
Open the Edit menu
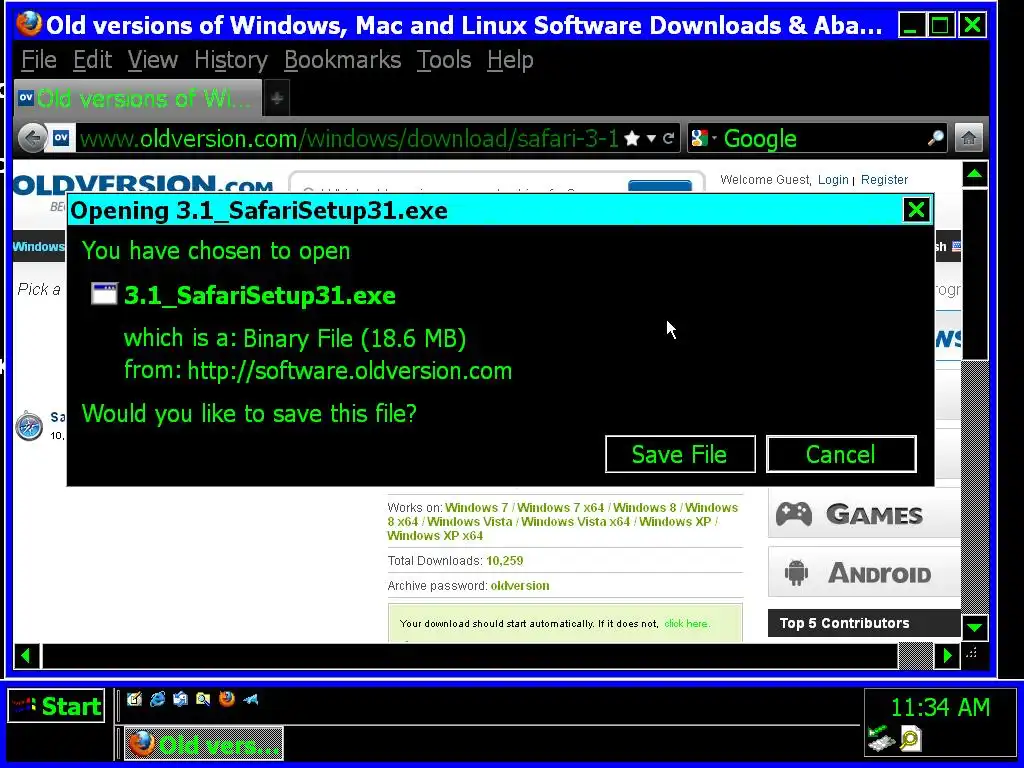pos(93,60)
